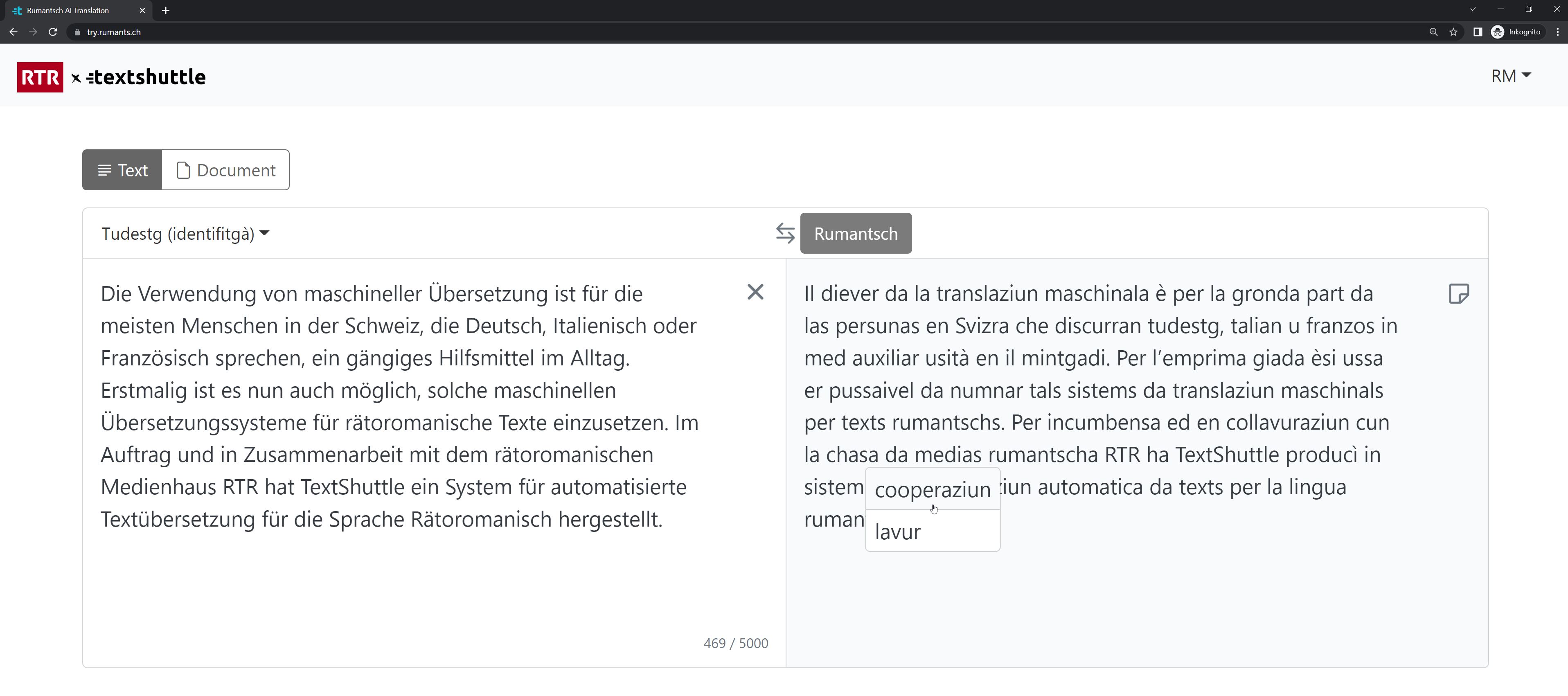This screenshot has width=1568, height=696.
Task: Open the tab search chevron
Action: coord(1472,9)
